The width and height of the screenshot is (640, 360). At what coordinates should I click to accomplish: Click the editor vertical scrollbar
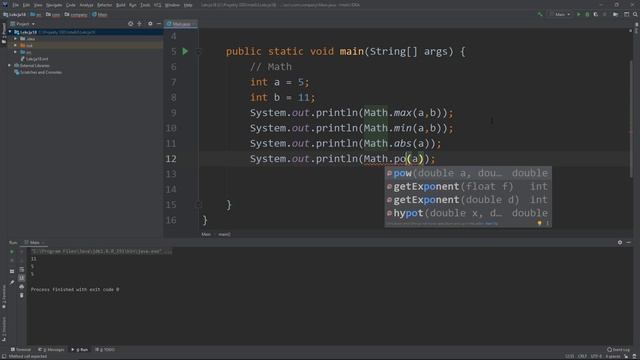631,118
